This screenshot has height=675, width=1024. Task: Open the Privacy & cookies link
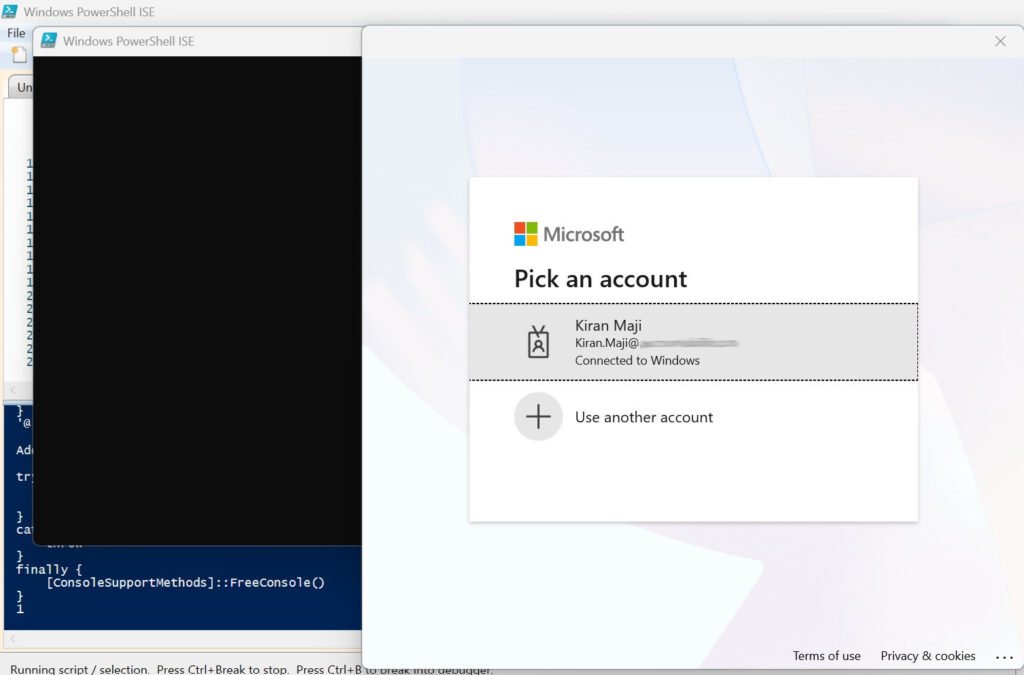point(927,655)
